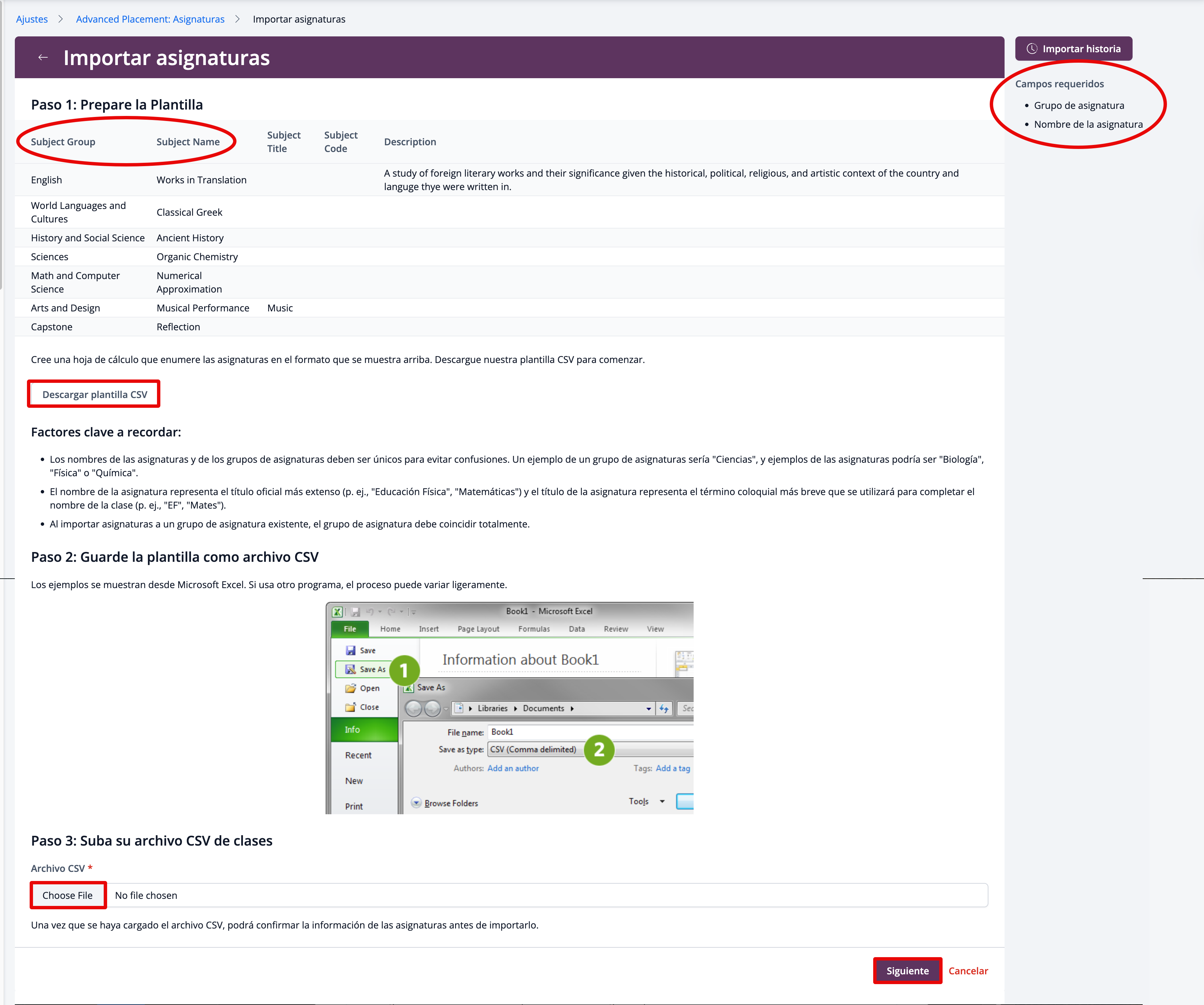Click the green number 1 circle marker
The image size is (1204, 1005).
pos(404,670)
